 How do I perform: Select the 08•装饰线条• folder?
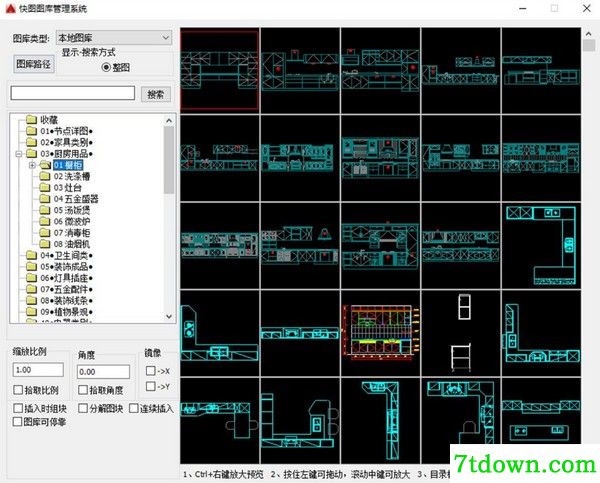pyautogui.click(x=66, y=300)
